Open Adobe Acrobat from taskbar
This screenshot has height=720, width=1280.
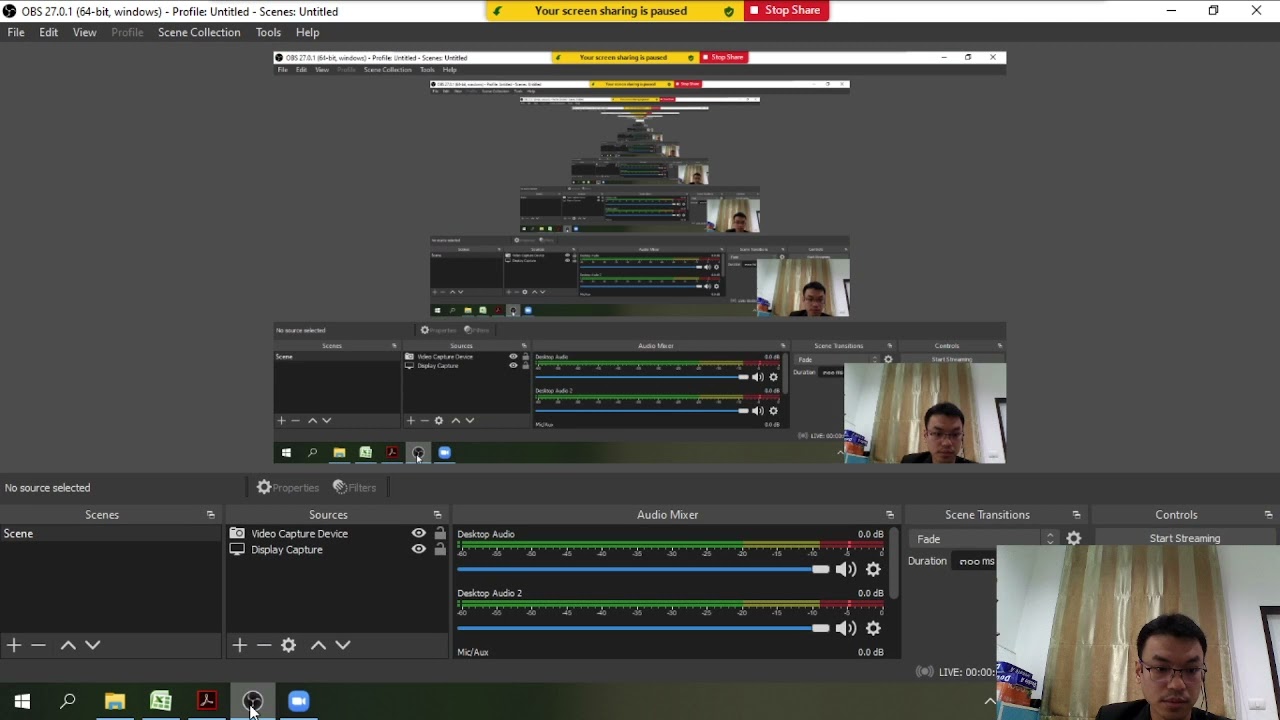[x=207, y=701]
